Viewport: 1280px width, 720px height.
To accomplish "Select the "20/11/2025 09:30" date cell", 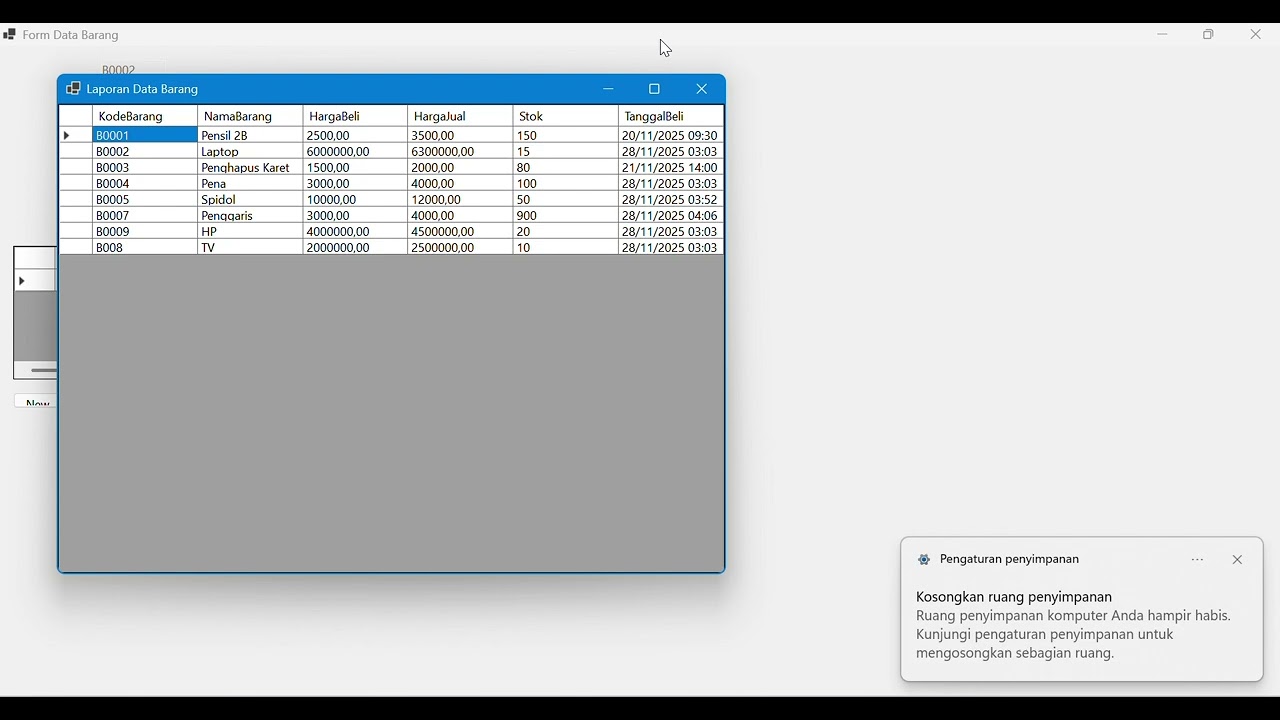I will tap(670, 135).
